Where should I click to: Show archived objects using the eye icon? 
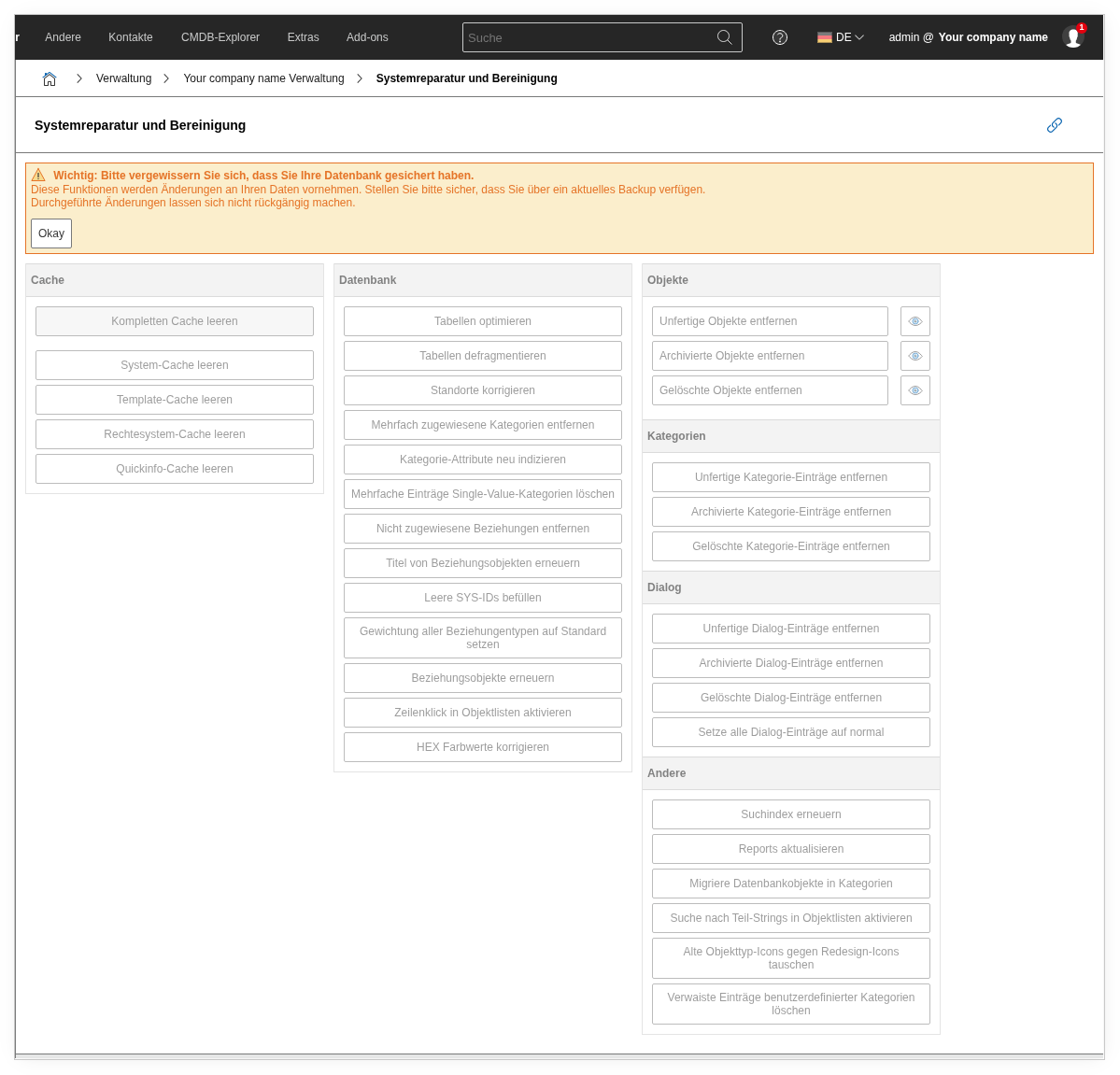(x=915, y=356)
